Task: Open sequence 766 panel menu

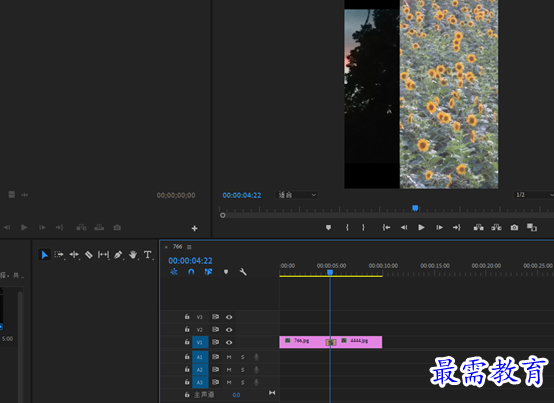Action: (x=189, y=247)
